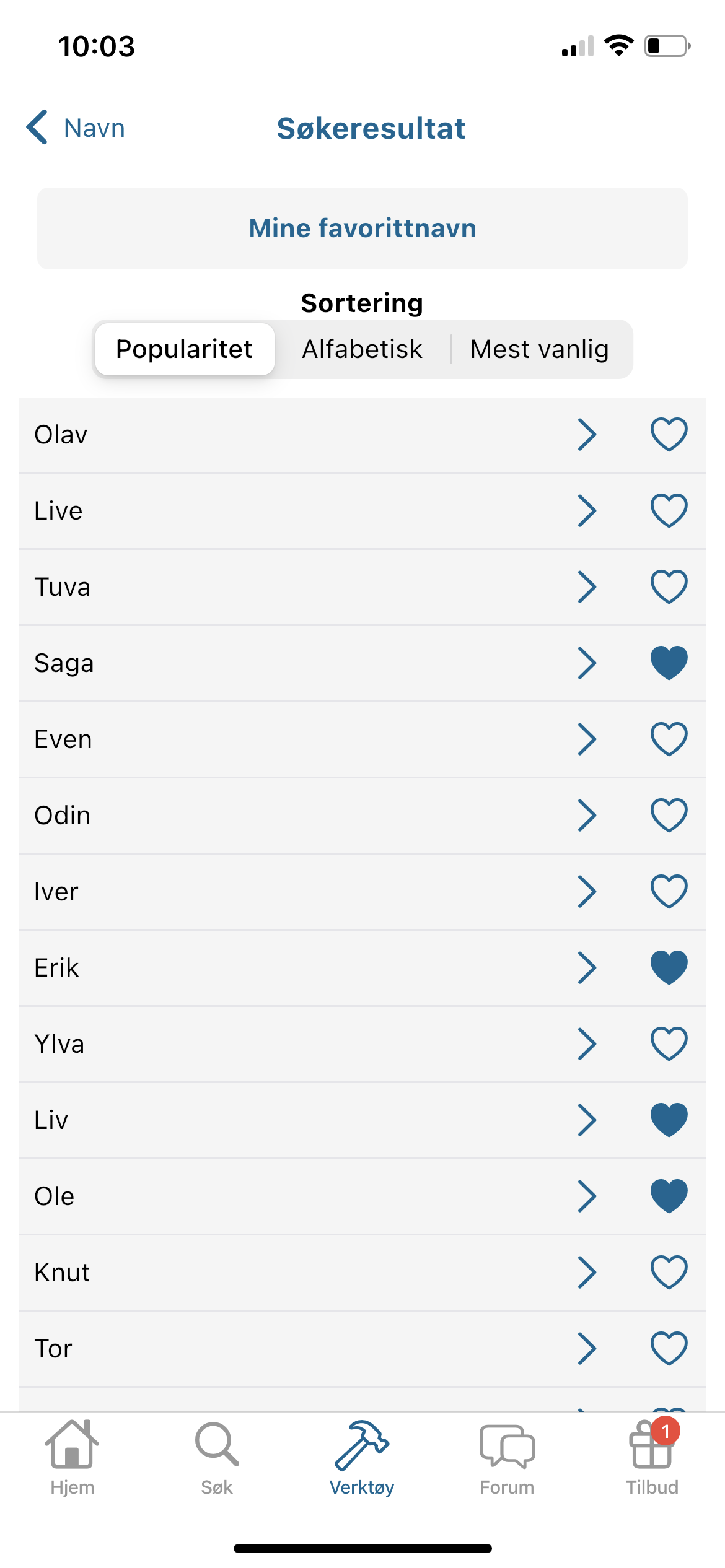Remove Erik from favorites heart
The height and width of the screenshot is (1568, 725).
(x=669, y=967)
